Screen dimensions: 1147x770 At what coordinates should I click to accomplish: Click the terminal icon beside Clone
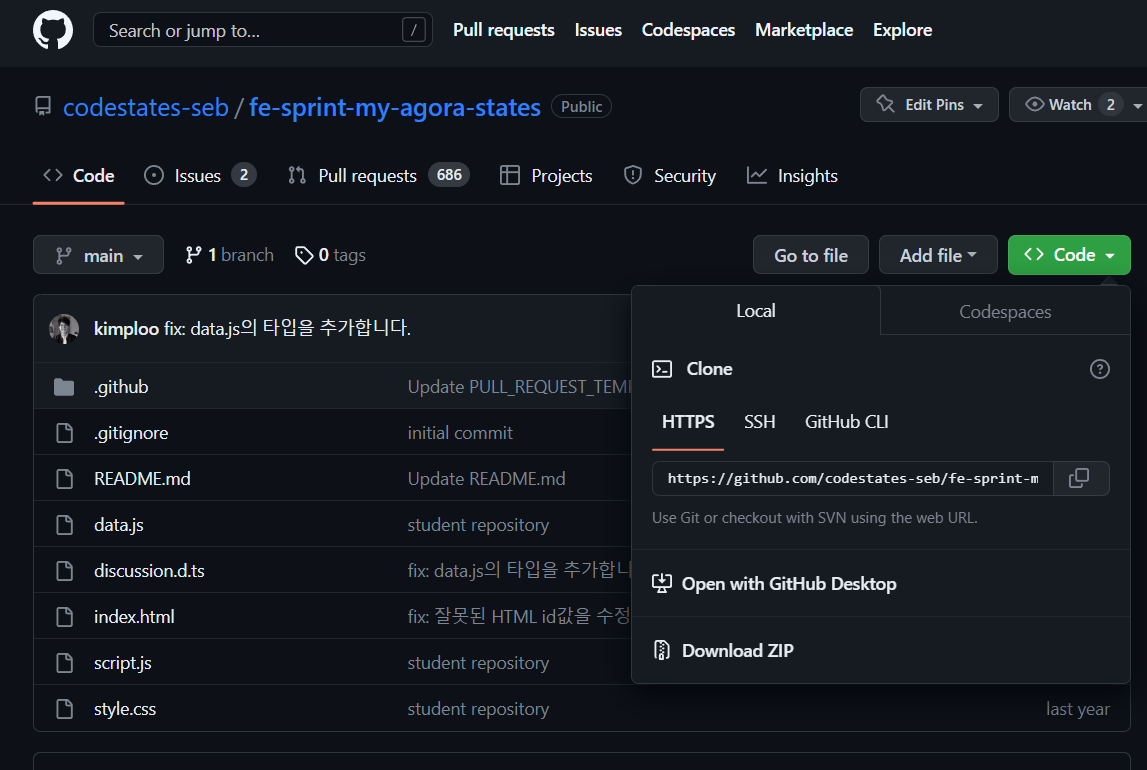(x=662, y=369)
